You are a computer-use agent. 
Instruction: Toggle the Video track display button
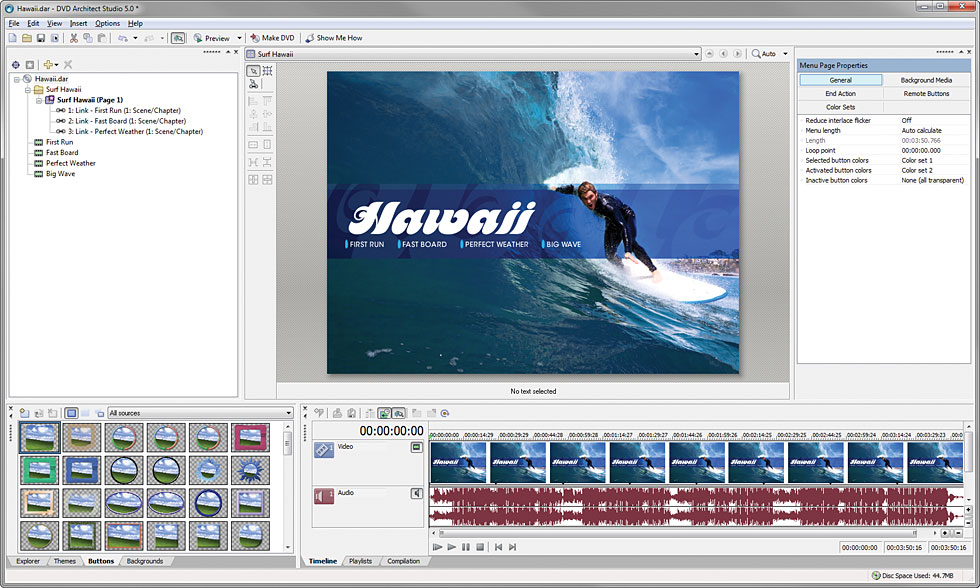[x=416, y=448]
